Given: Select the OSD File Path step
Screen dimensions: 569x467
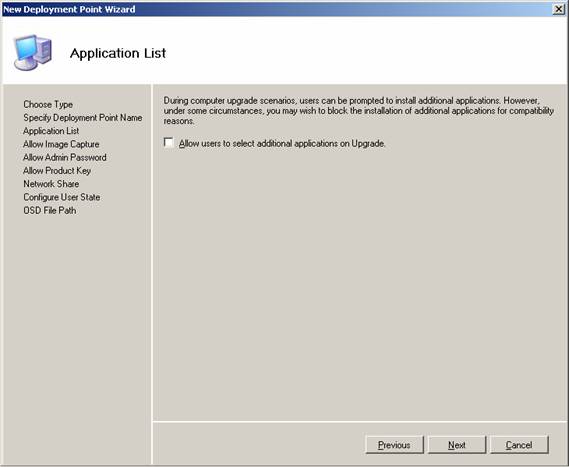Looking at the screenshot, I should (50, 210).
